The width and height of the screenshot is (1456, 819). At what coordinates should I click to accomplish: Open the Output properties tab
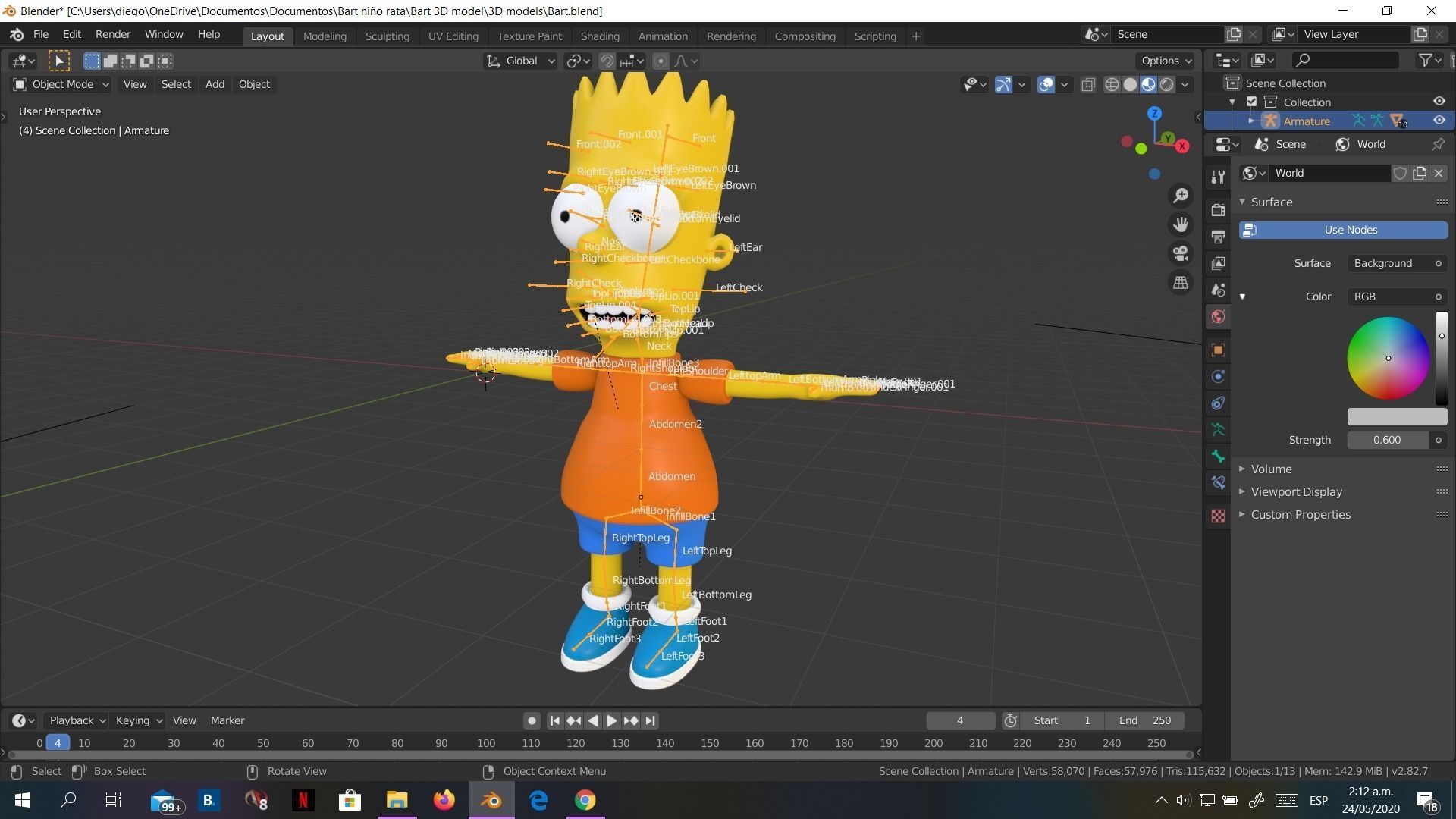[1218, 237]
